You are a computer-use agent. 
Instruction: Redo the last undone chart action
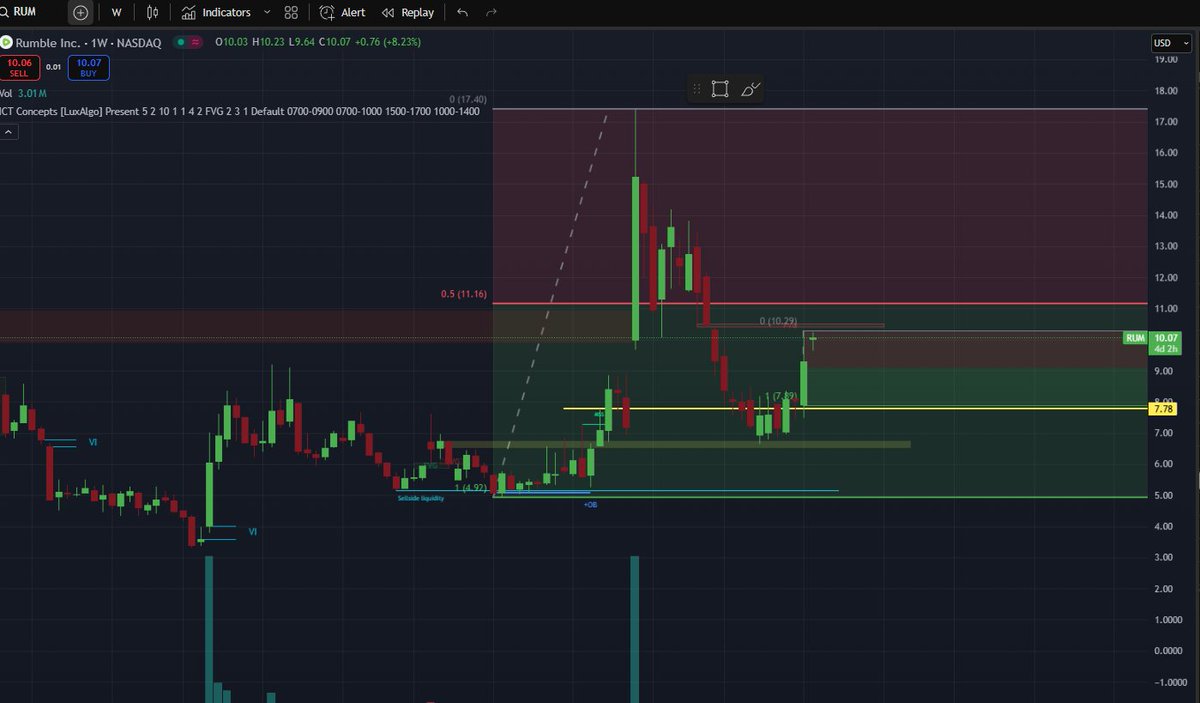[x=490, y=12]
